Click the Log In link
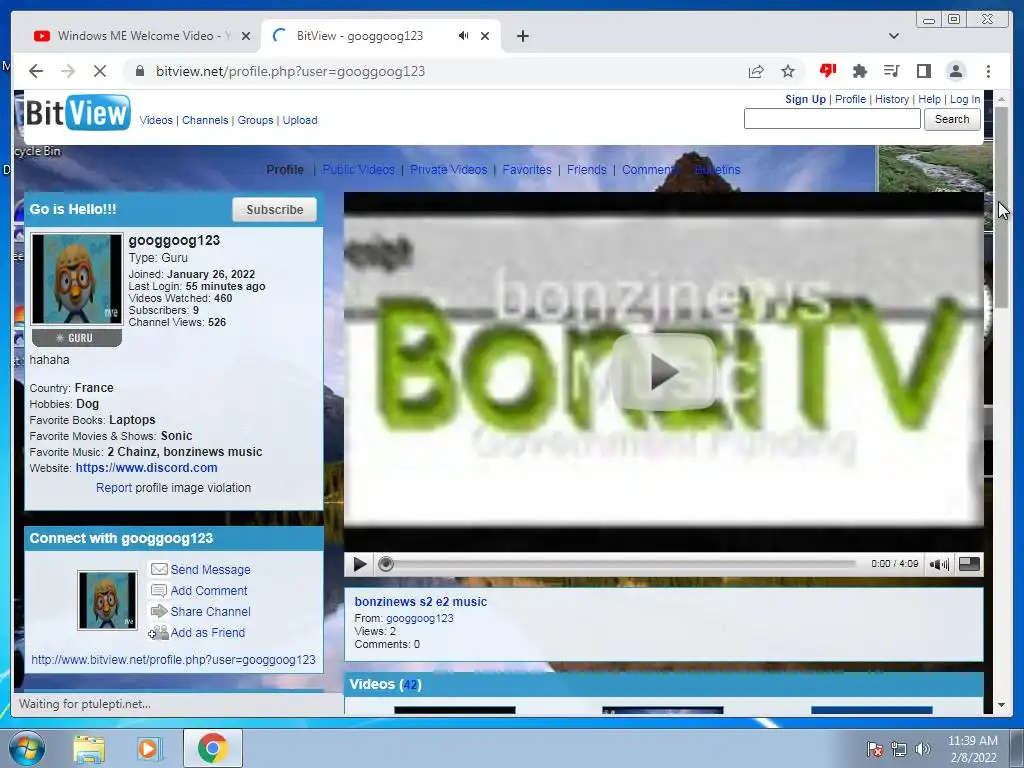Screen dimensions: 1024x768 (x=965, y=99)
